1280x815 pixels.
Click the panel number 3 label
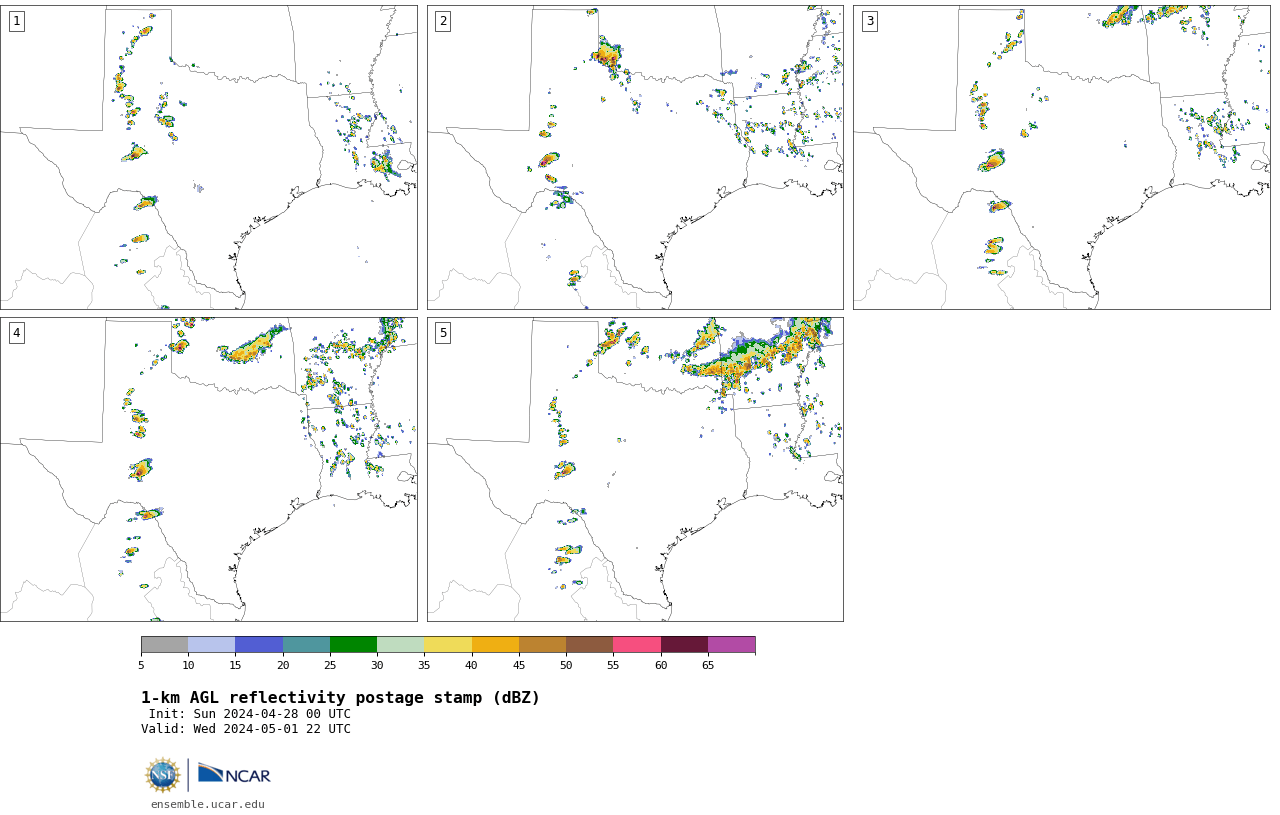click(x=869, y=21)
